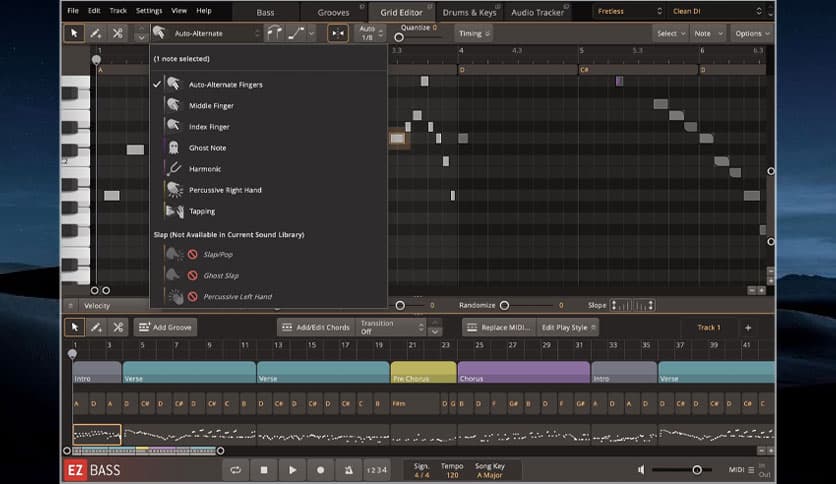Image resolution: width=836 pixels, height=484 pixels.
Task: Open the MIDI settings menu icon
Action: 751,470
